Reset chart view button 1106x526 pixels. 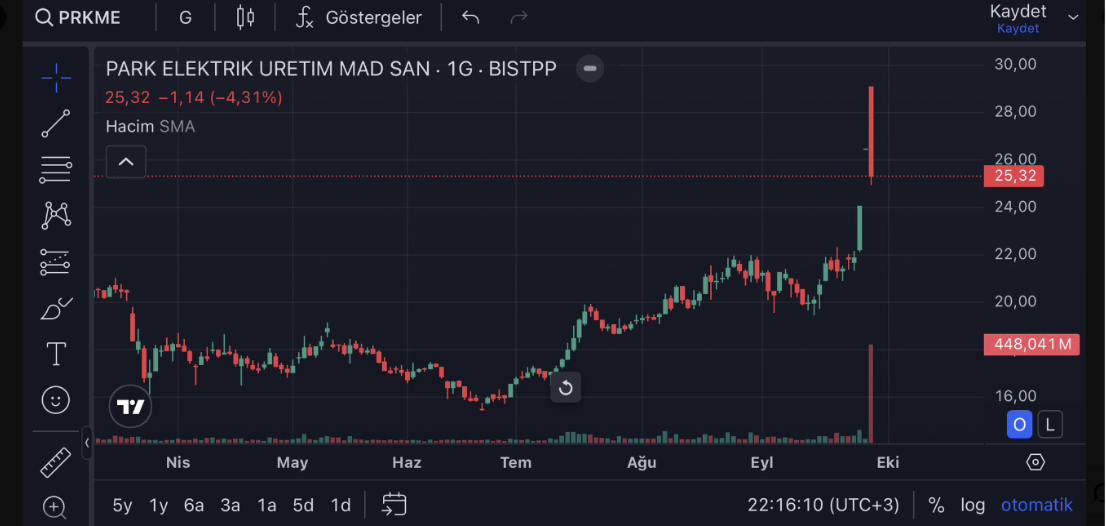[566, 388]
